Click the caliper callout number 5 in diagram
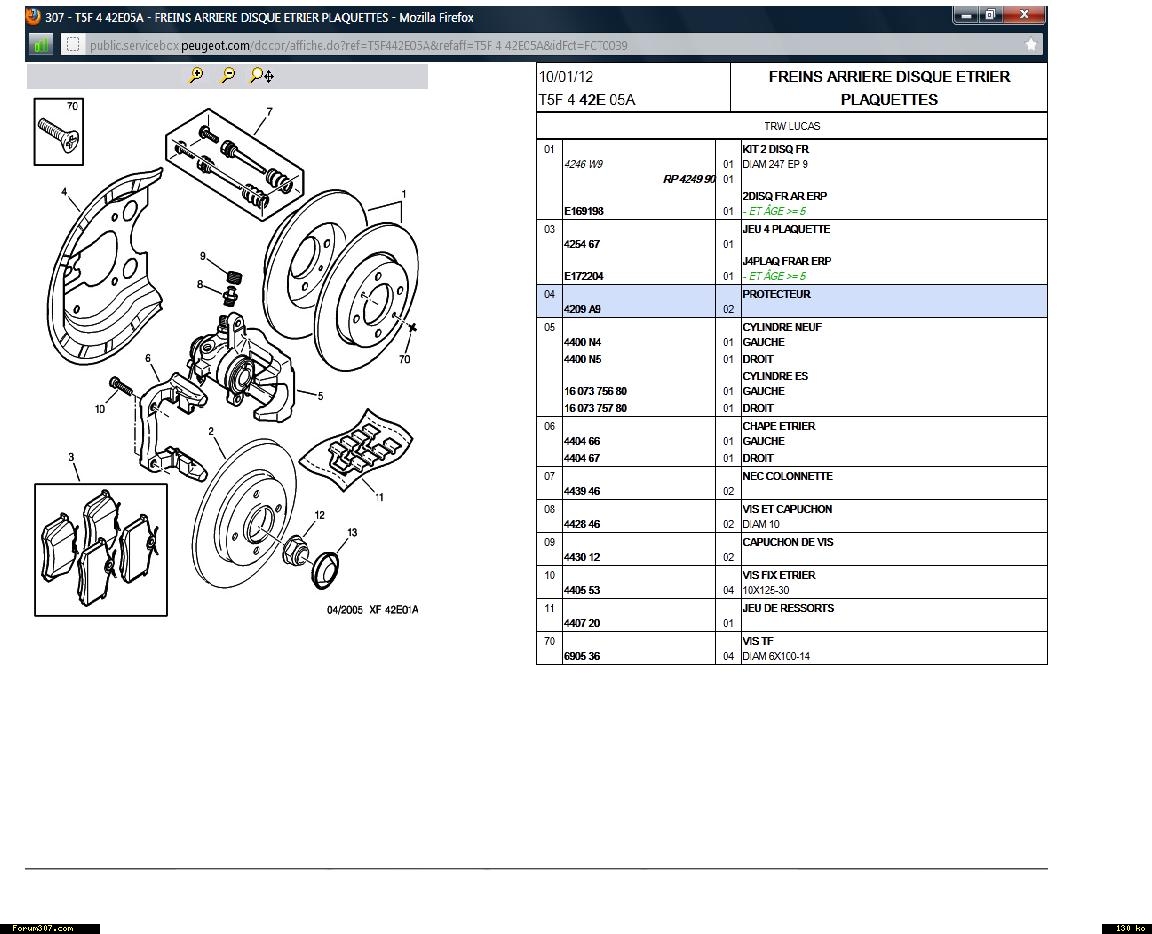Image resolution: width=1152 pixels, height=934 pixels. tap(320, 396)
